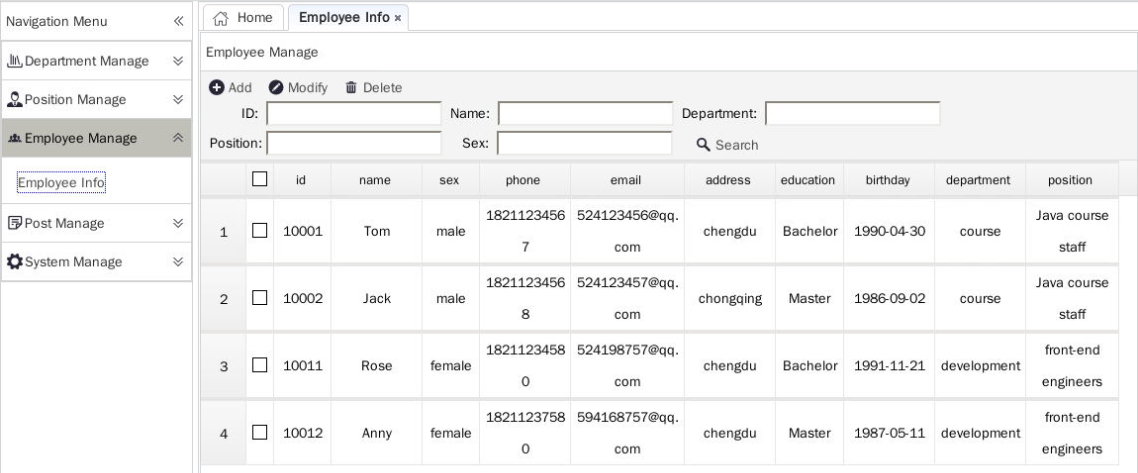Open Department Manage menu
Viewport: 1138px width, 473px height.
click(96, 61)
